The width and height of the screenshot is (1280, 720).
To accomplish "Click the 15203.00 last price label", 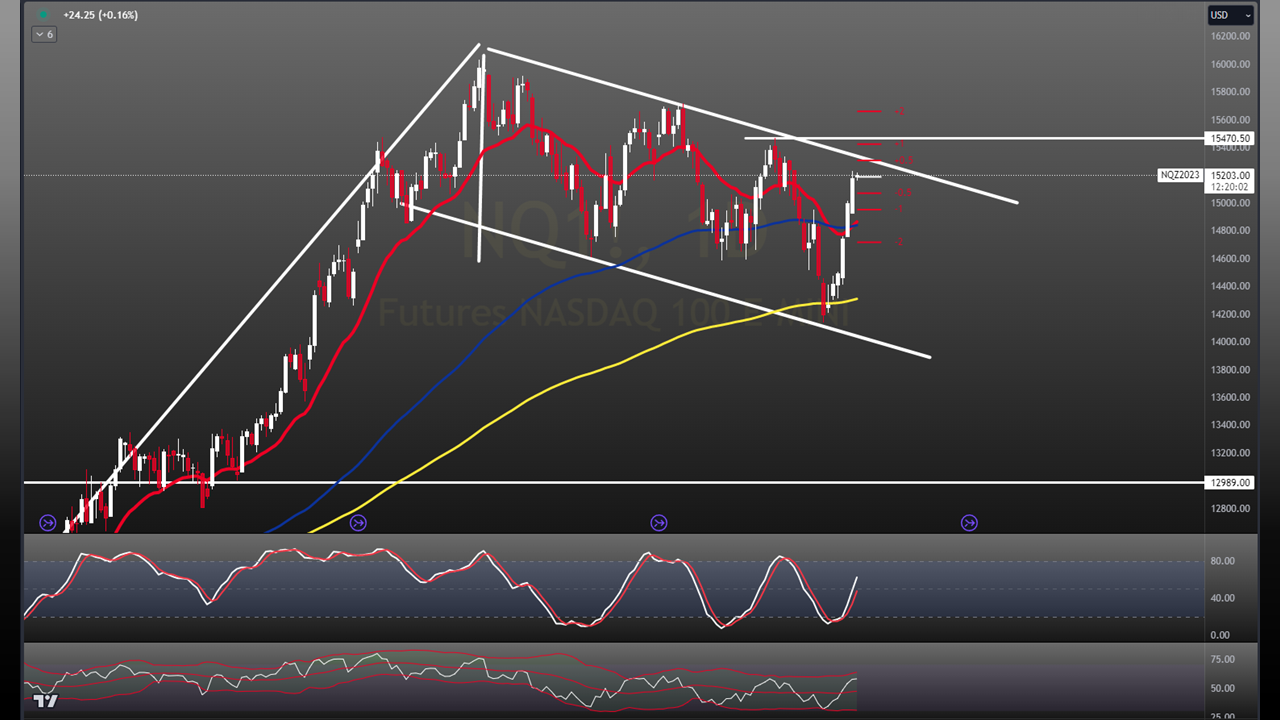I will point(1230,175).
